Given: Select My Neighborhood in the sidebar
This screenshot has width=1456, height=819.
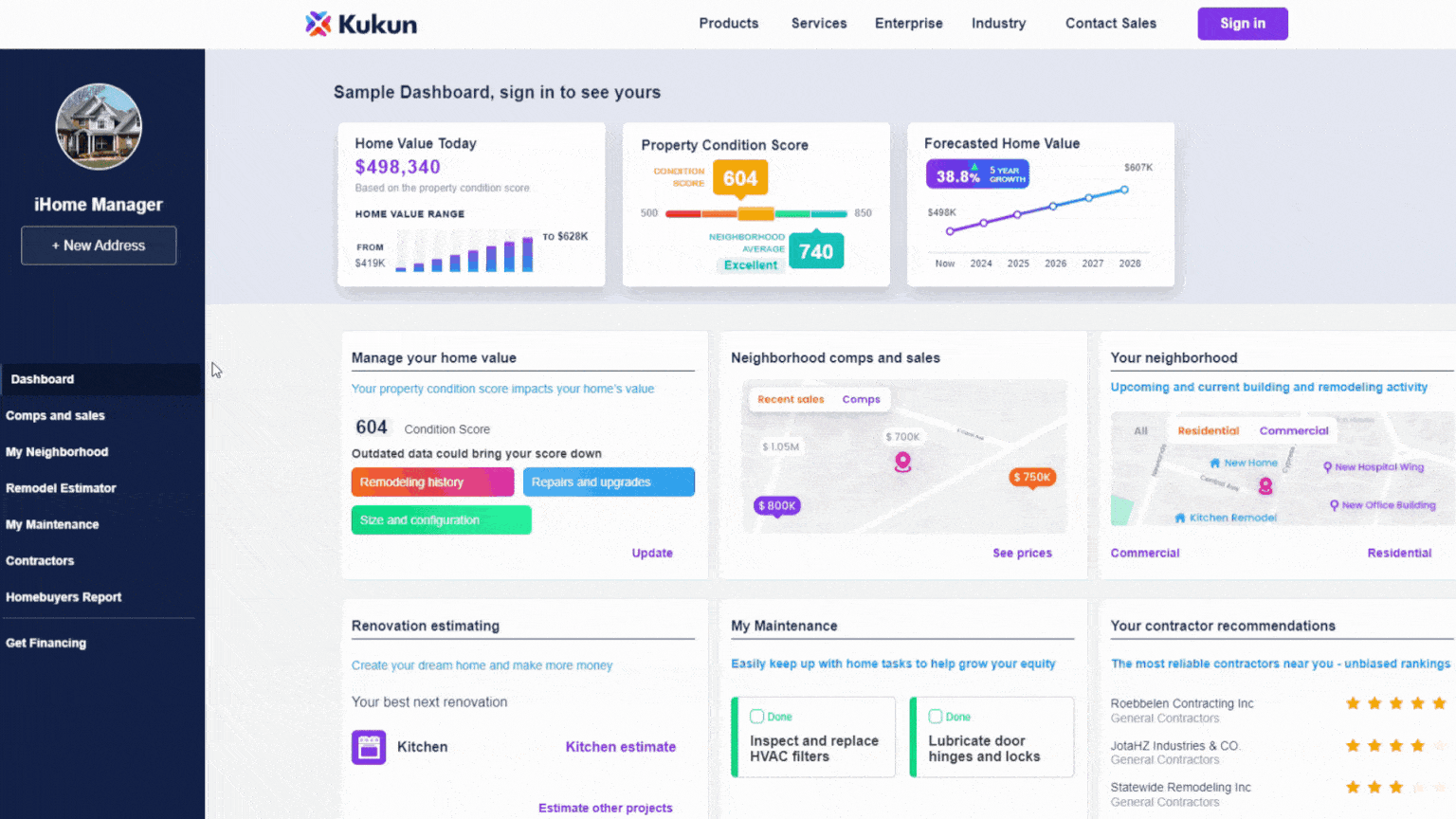Looking at the screenshot, I should [x=57, y=452].
